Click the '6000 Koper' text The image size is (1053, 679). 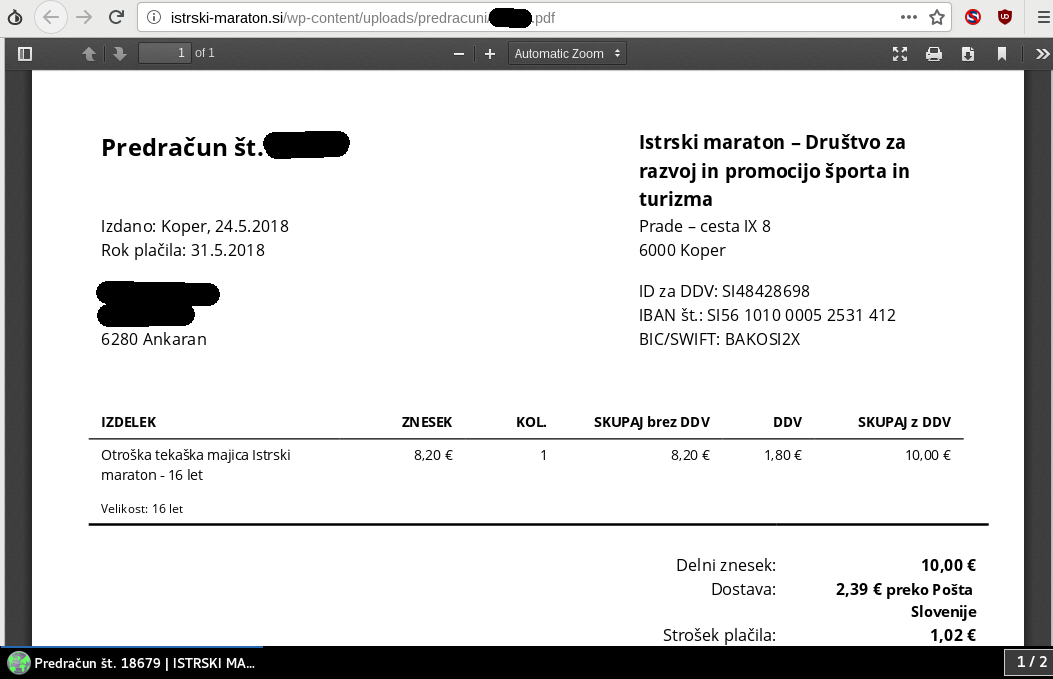coord(682,251)
